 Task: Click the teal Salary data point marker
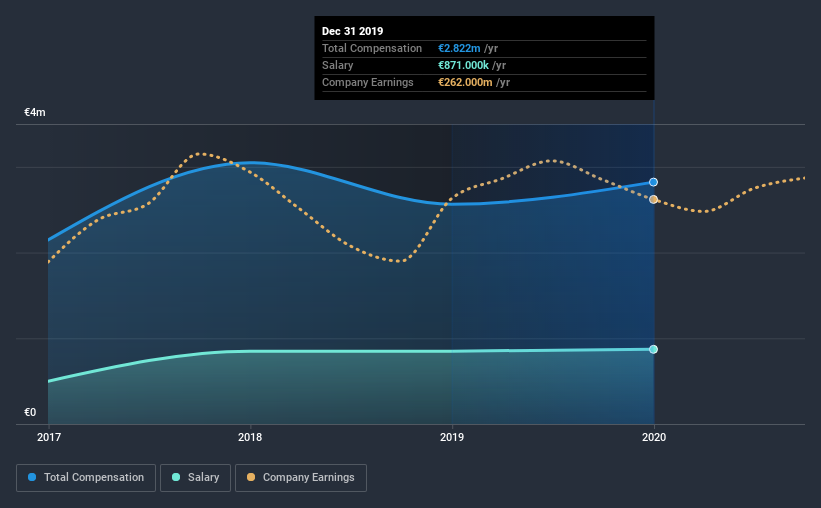click(x=653, y=349)
